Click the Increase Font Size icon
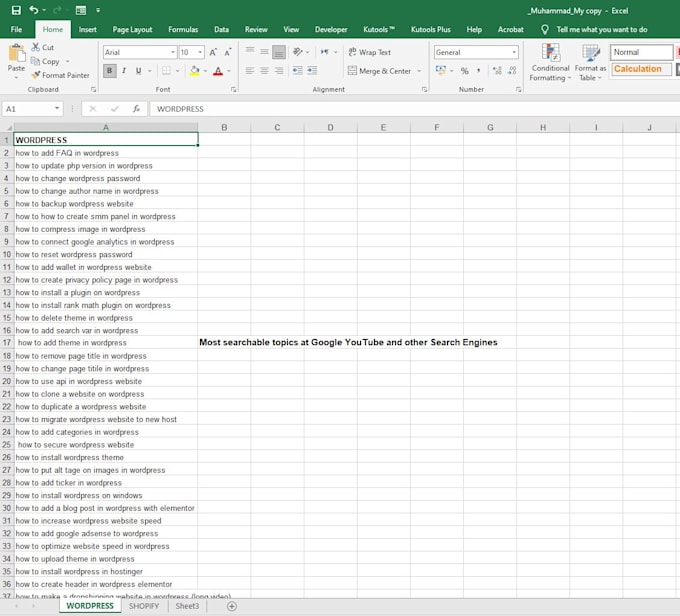 click(213, 52)
